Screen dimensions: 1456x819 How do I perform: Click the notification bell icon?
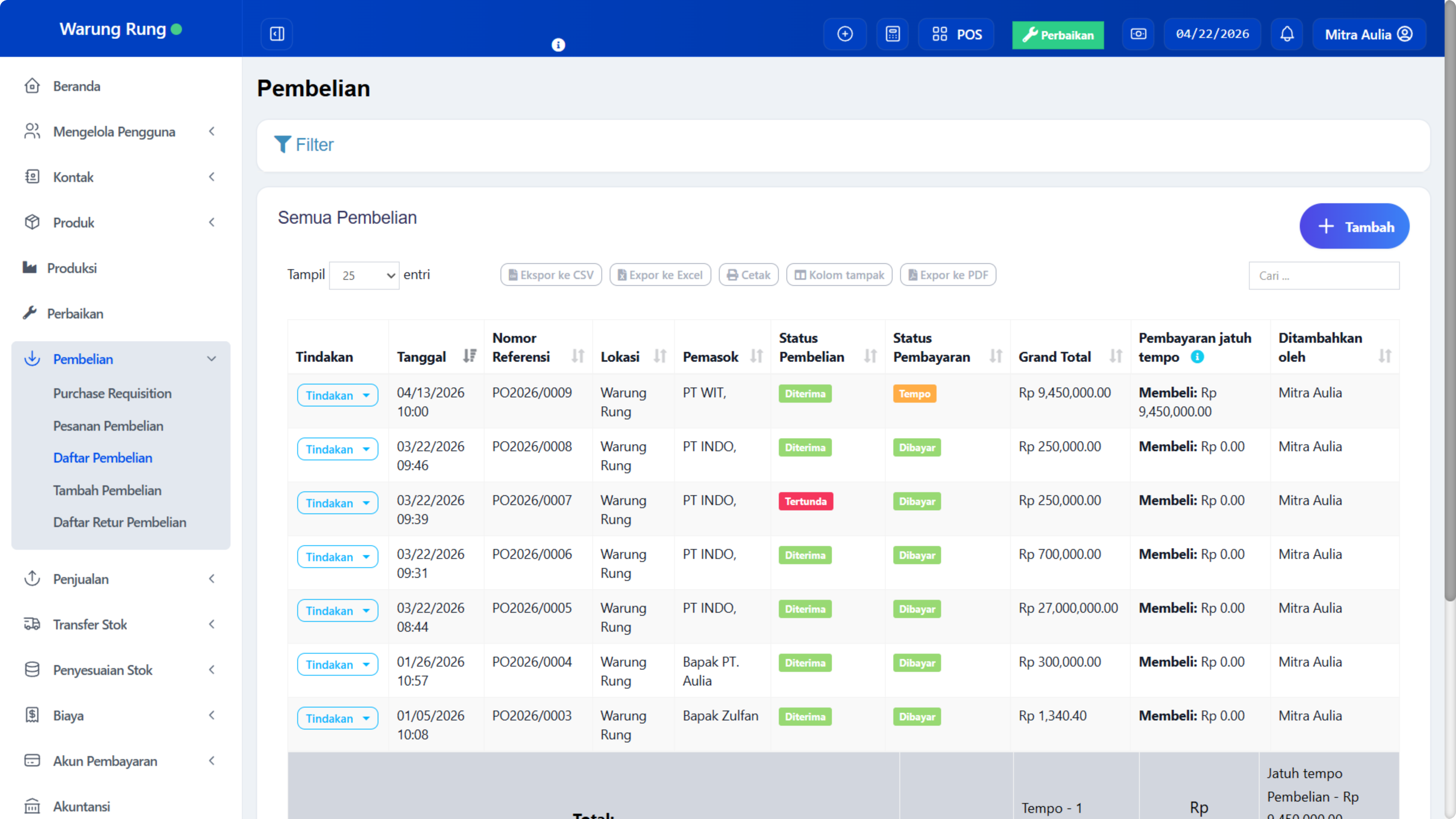coord(1287,34)
